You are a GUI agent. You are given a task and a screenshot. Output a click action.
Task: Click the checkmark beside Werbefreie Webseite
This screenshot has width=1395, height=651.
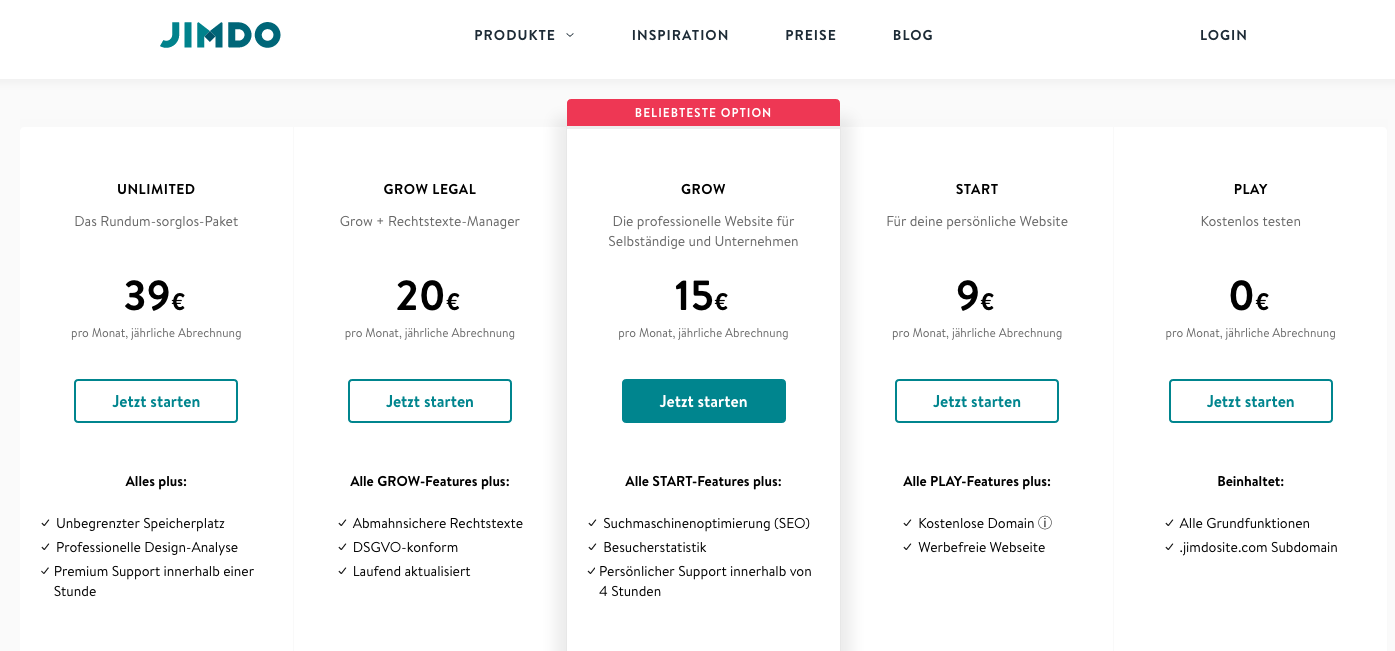click(x=909, y=547)
